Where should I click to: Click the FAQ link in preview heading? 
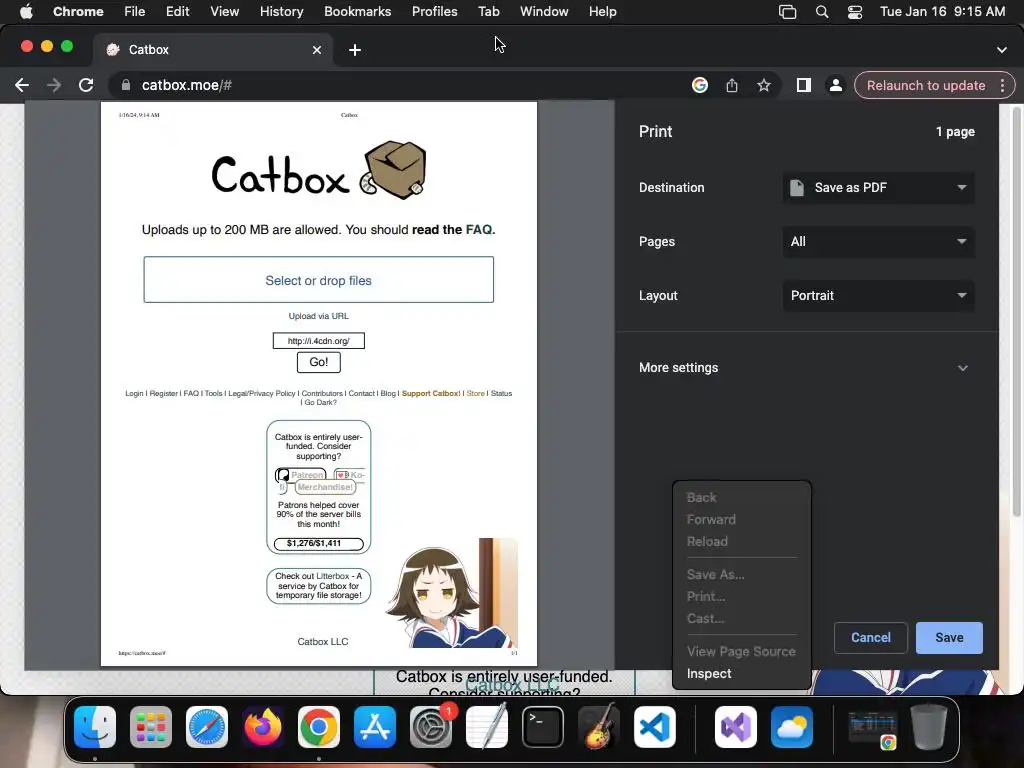(480, 230)
